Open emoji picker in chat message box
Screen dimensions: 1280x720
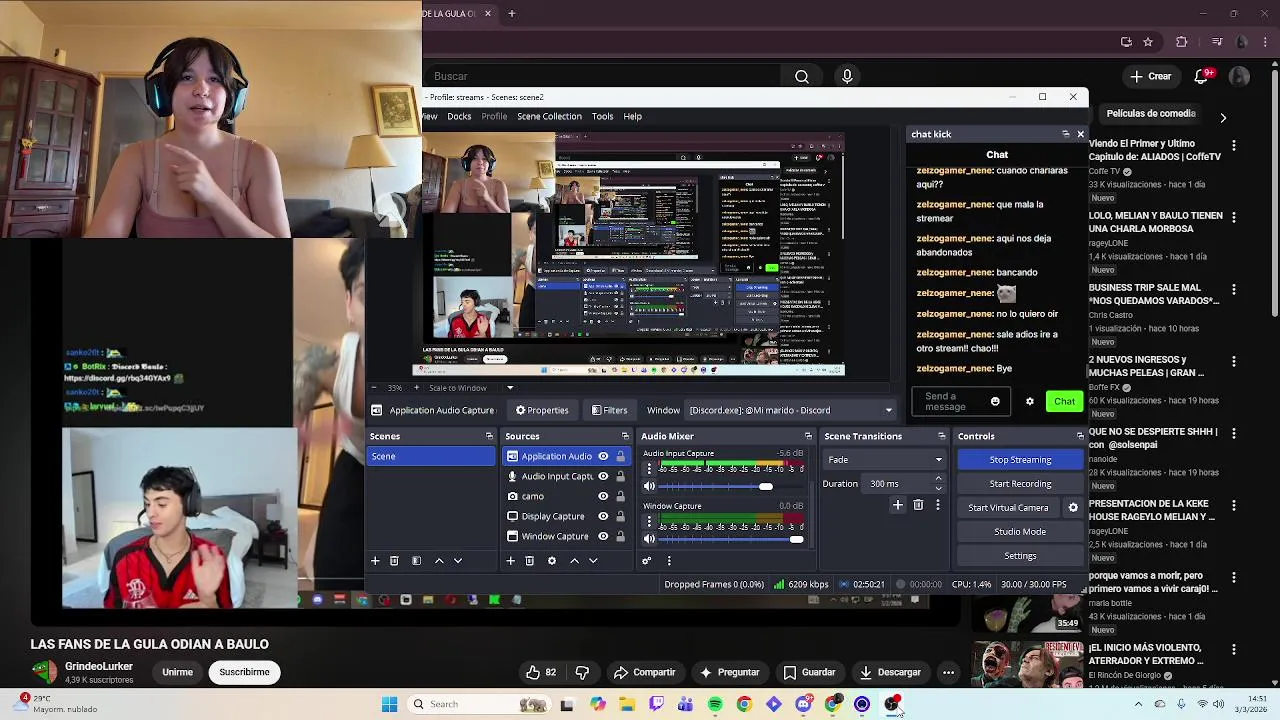[995, 402]
